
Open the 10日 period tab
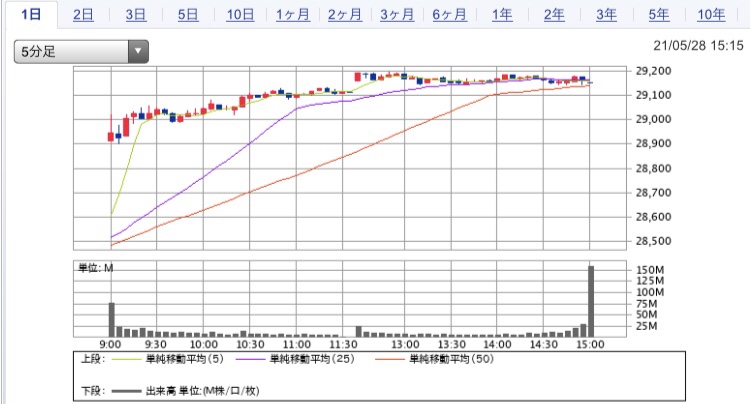(x=240, y=15)
